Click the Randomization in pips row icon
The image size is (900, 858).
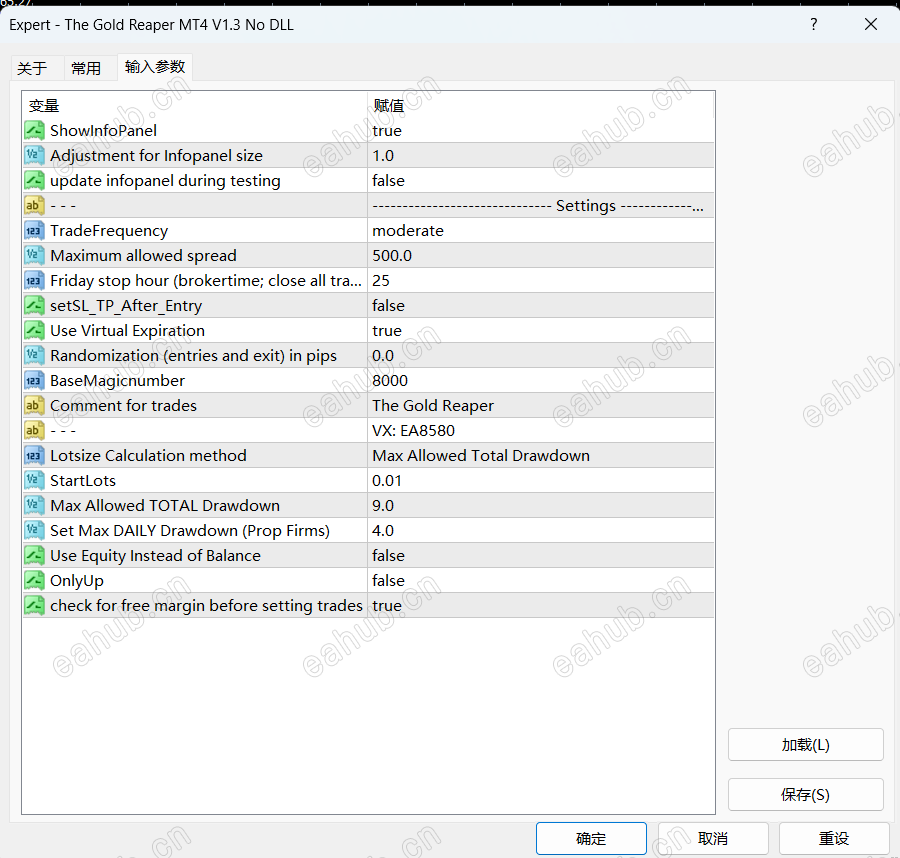(34, 356)
